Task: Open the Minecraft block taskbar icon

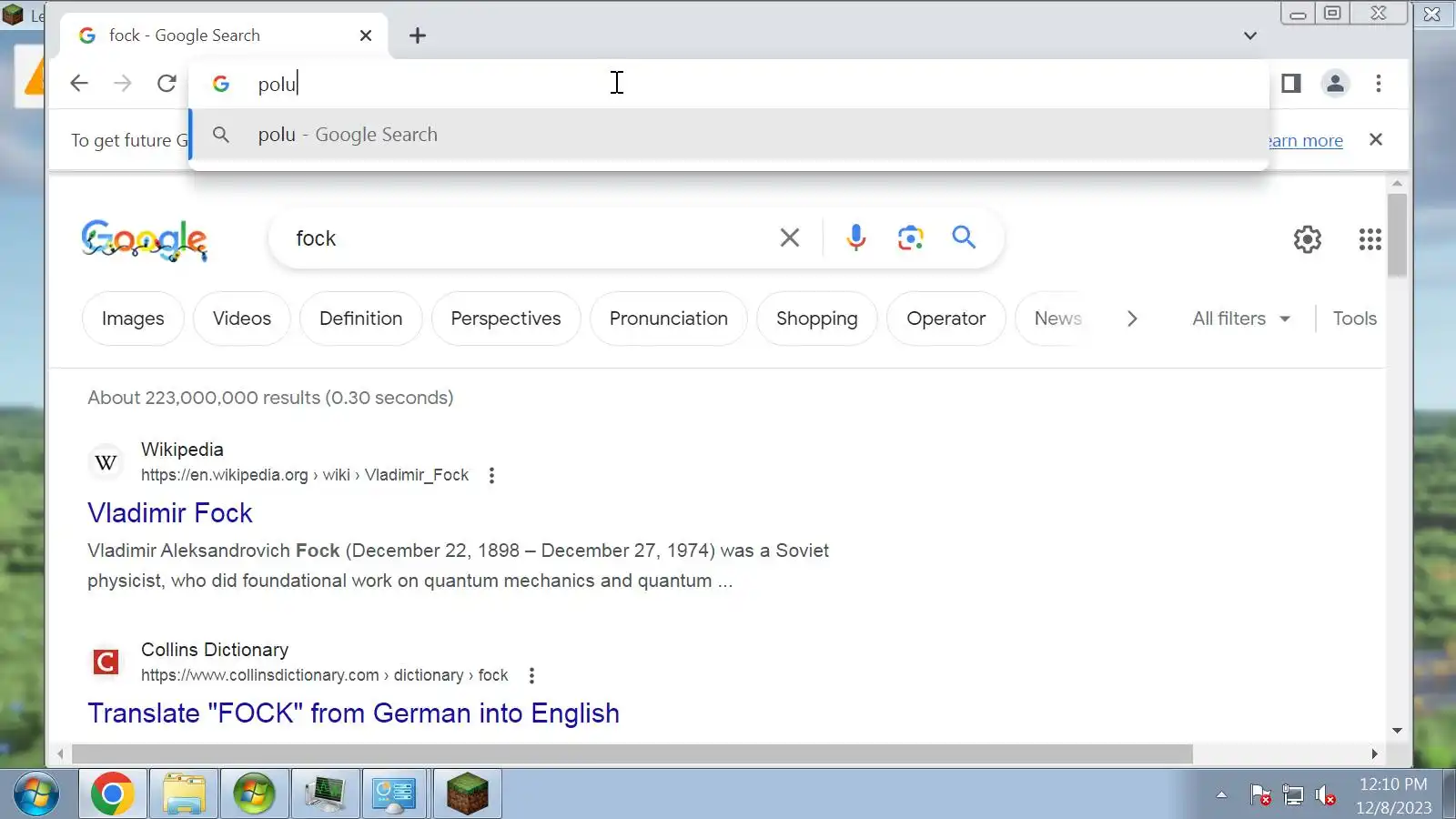Action: 467,794
